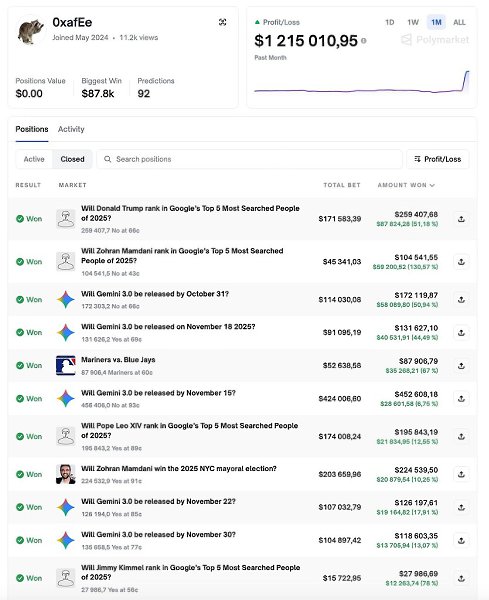The width and height of the screenshot is (489, 600).
Task: Share the Pope Leo XIV position
Action: [461, 437]
